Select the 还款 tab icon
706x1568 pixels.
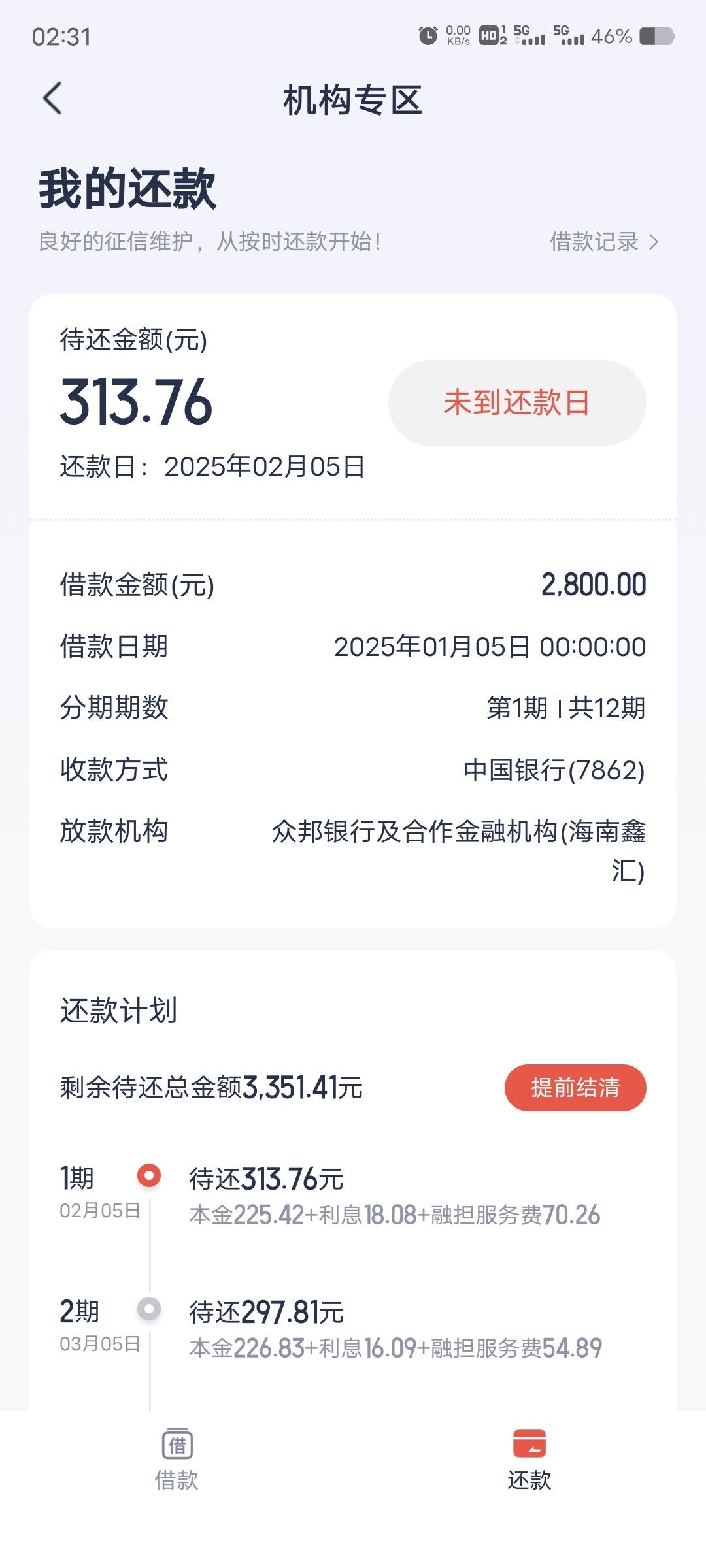pos(529,1443)
